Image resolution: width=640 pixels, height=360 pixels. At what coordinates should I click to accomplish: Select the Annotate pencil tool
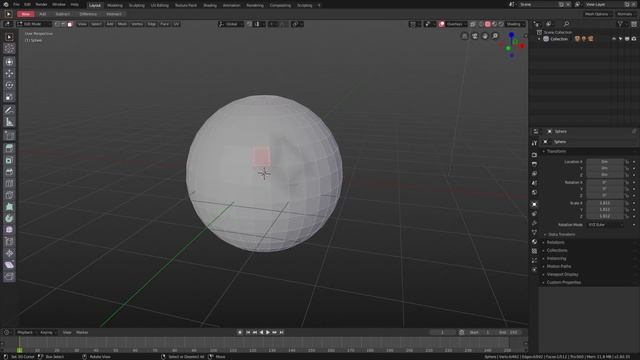coord(9,110)
